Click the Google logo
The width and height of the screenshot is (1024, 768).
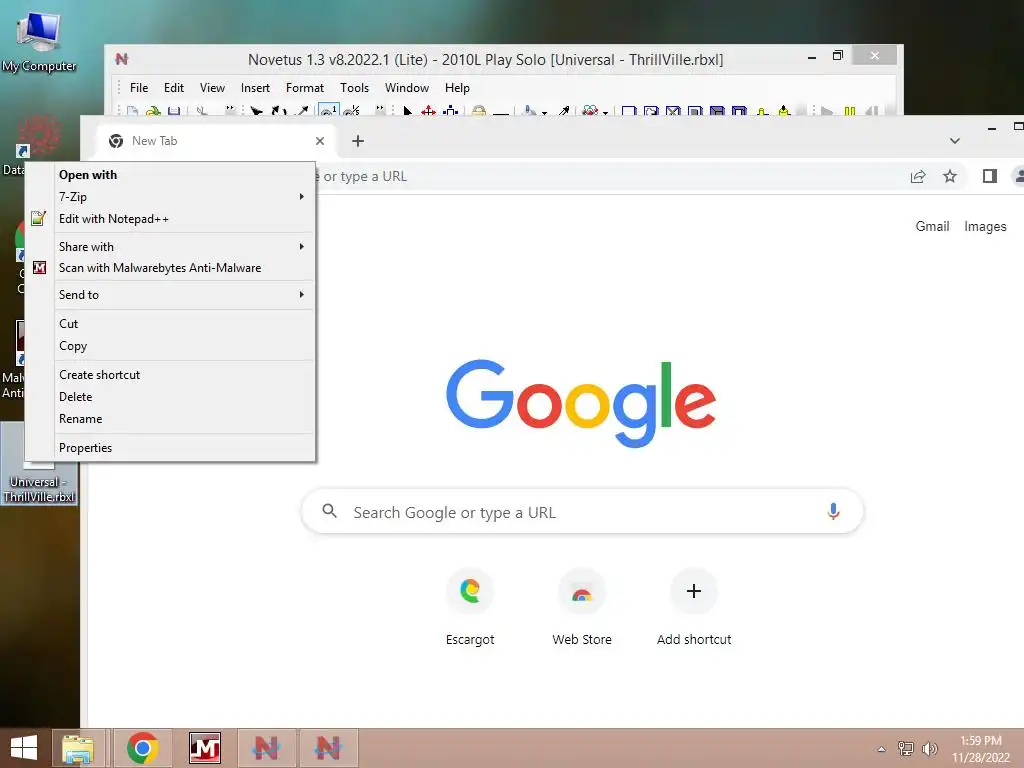point(581,402)
